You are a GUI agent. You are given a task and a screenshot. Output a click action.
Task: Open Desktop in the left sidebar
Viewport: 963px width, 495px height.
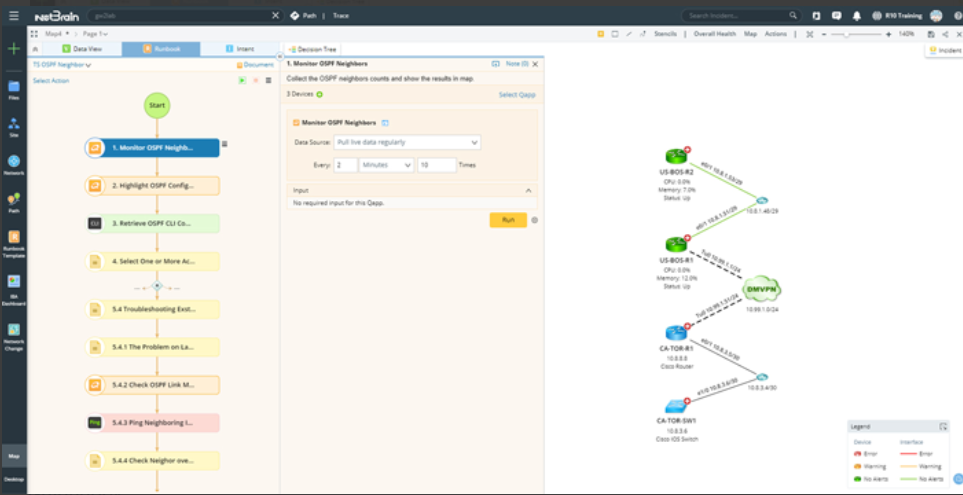pyautogui.click(x=14, y=479)
